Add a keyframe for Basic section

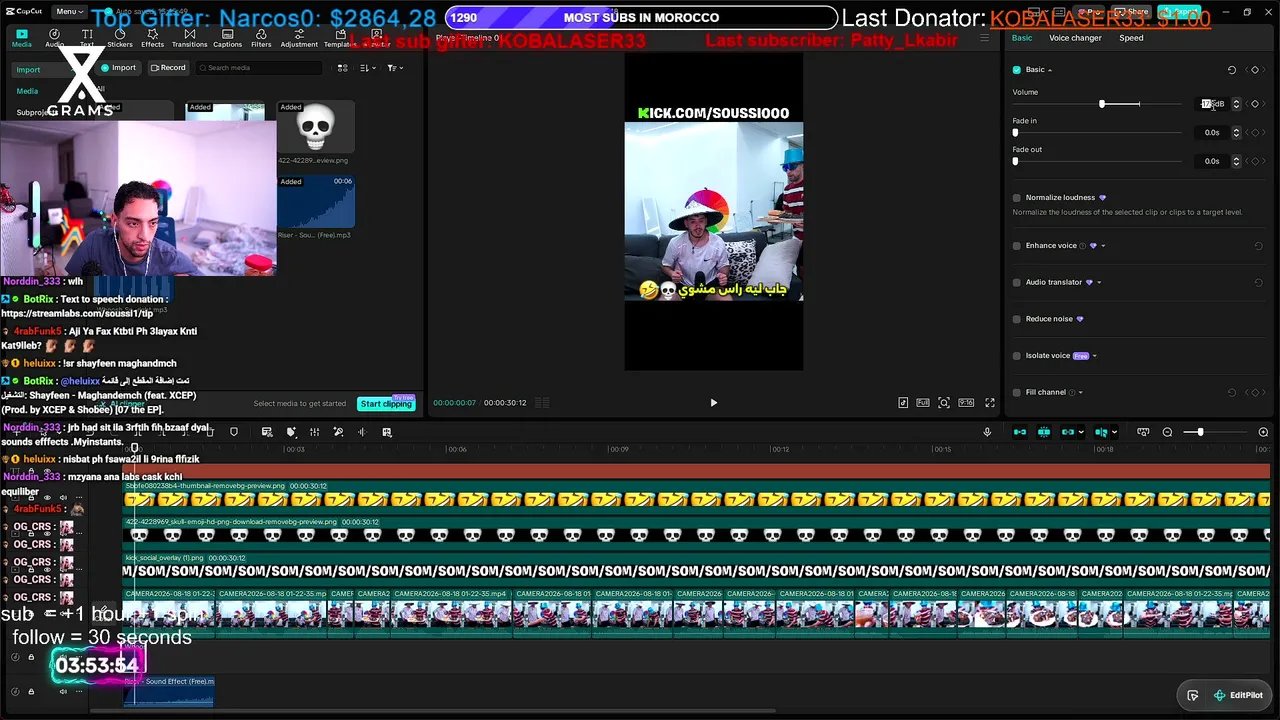1255,70
